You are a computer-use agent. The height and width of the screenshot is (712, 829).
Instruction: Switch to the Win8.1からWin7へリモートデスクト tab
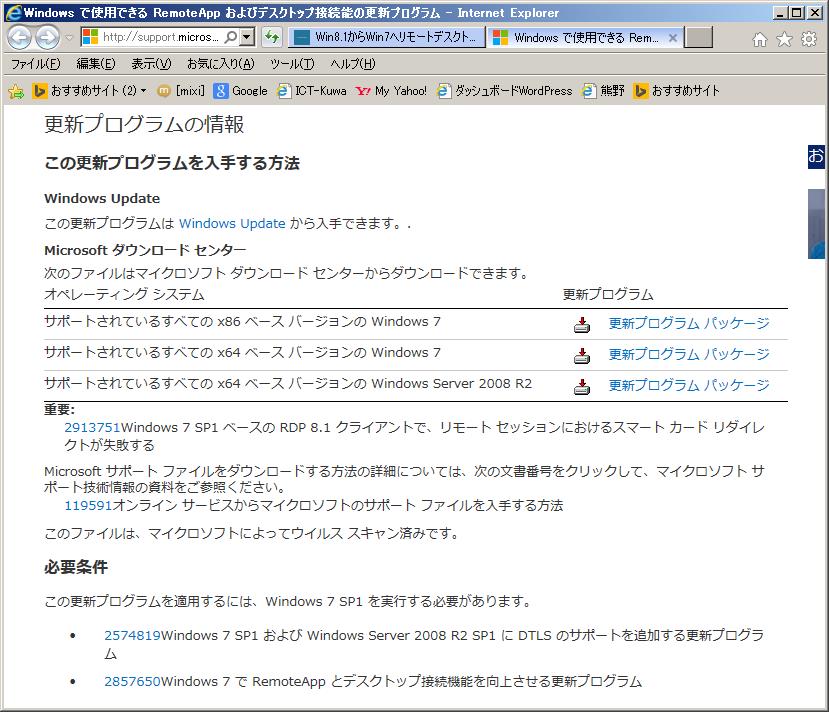387,37
